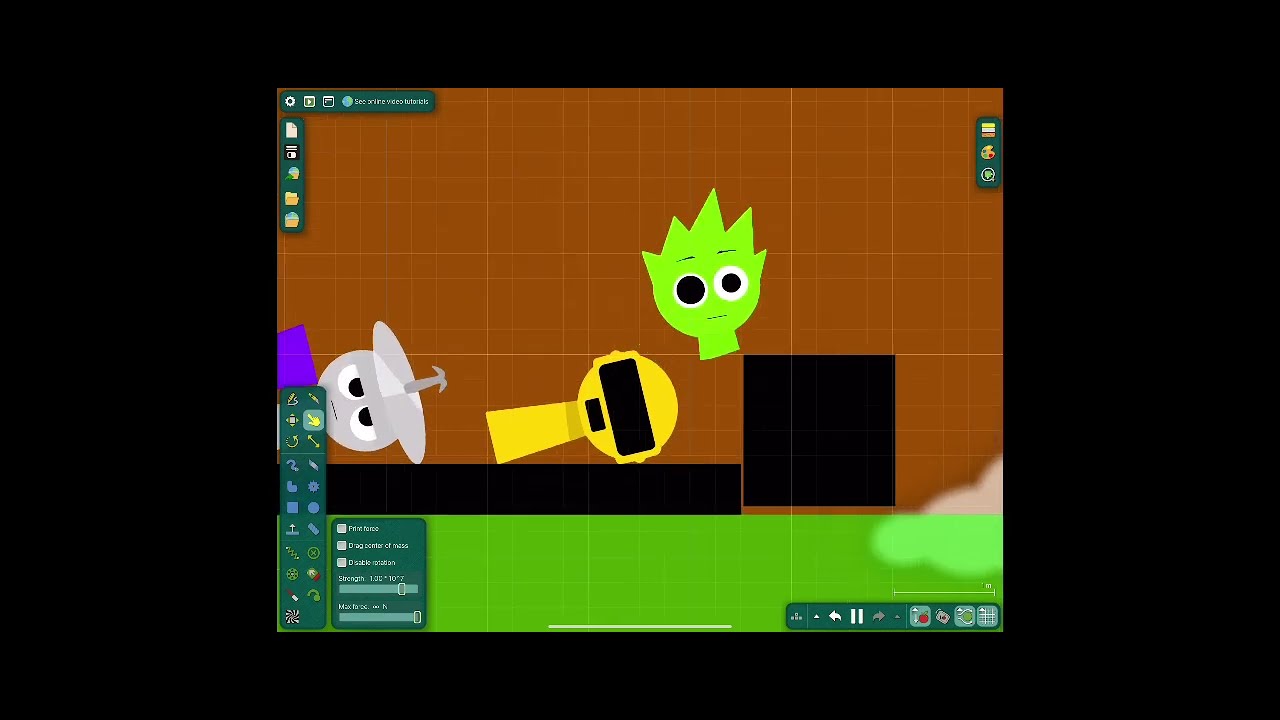Select the Texture tool
Screen dimensions: 1280x720
pyautogui.click(x=292, y=618)
